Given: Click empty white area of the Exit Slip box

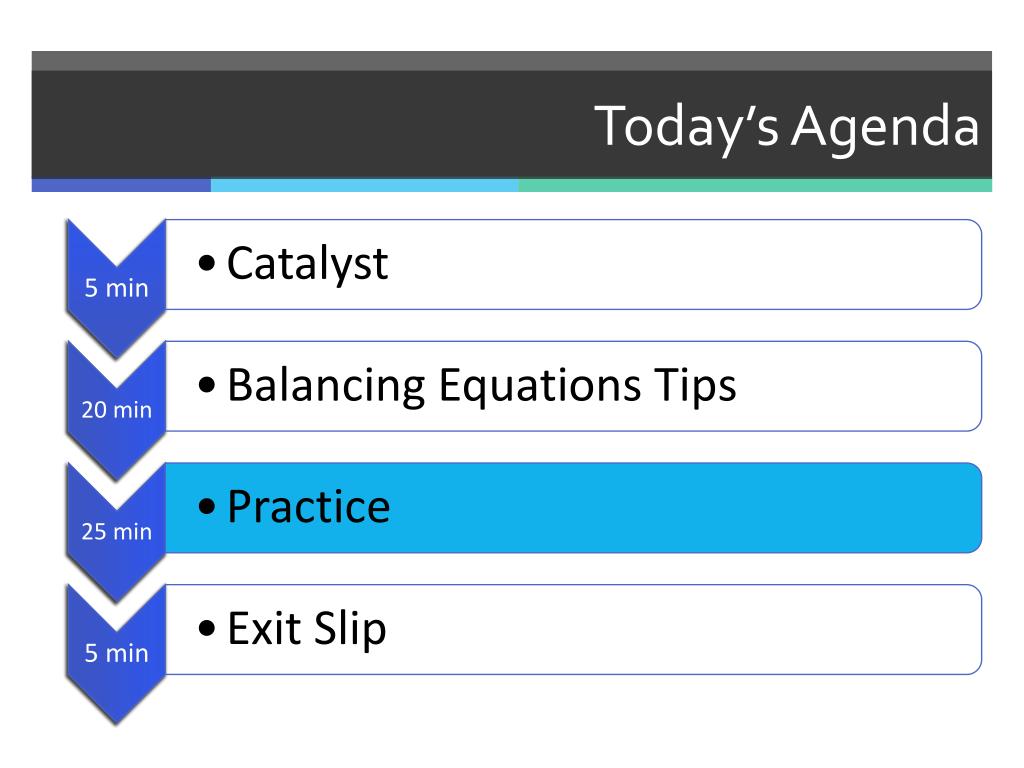Looking at the screenshot, I should pyautogui.click(x=686, y=630).
